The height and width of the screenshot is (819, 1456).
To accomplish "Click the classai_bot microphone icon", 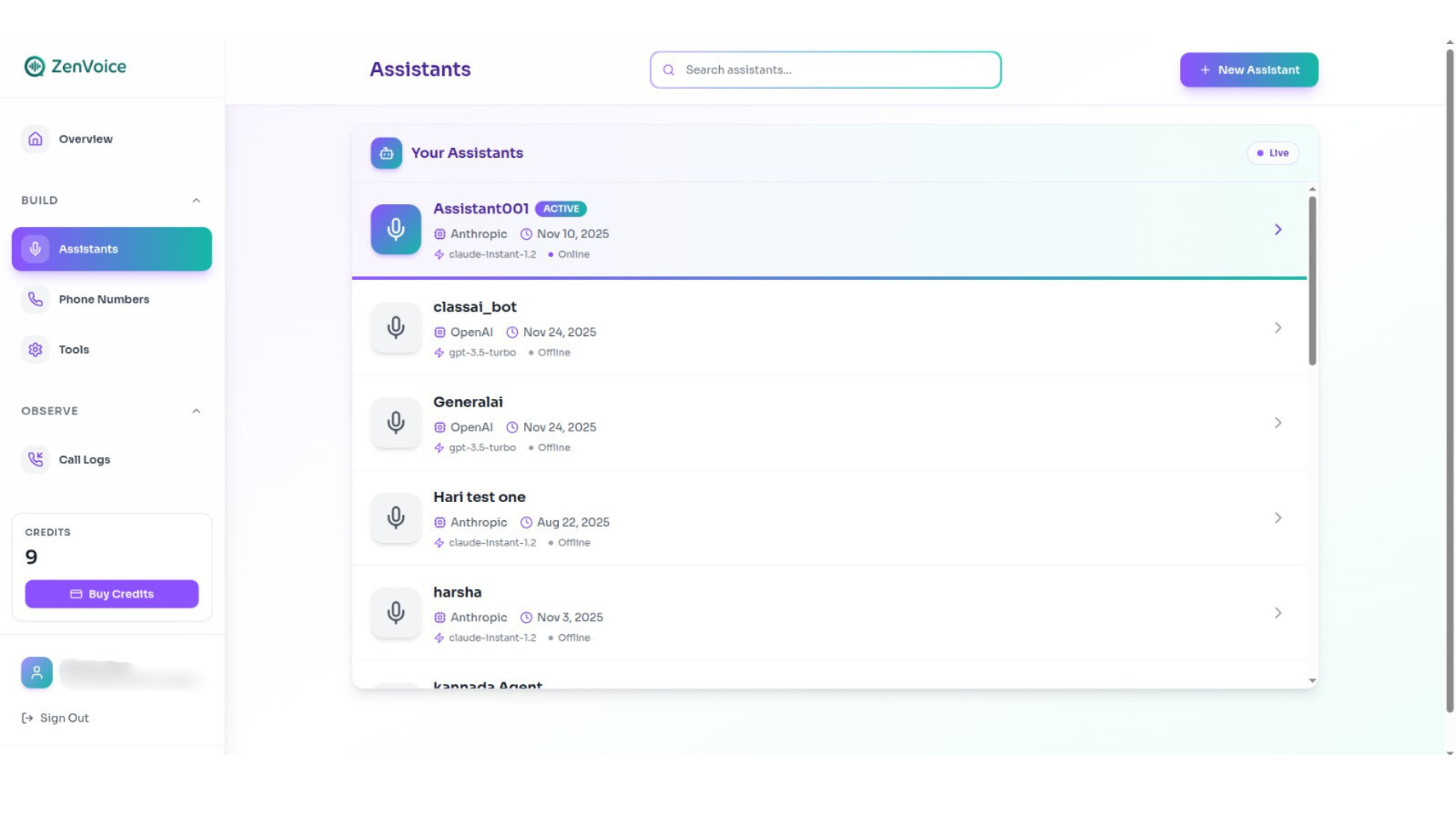I will [396, 328].
